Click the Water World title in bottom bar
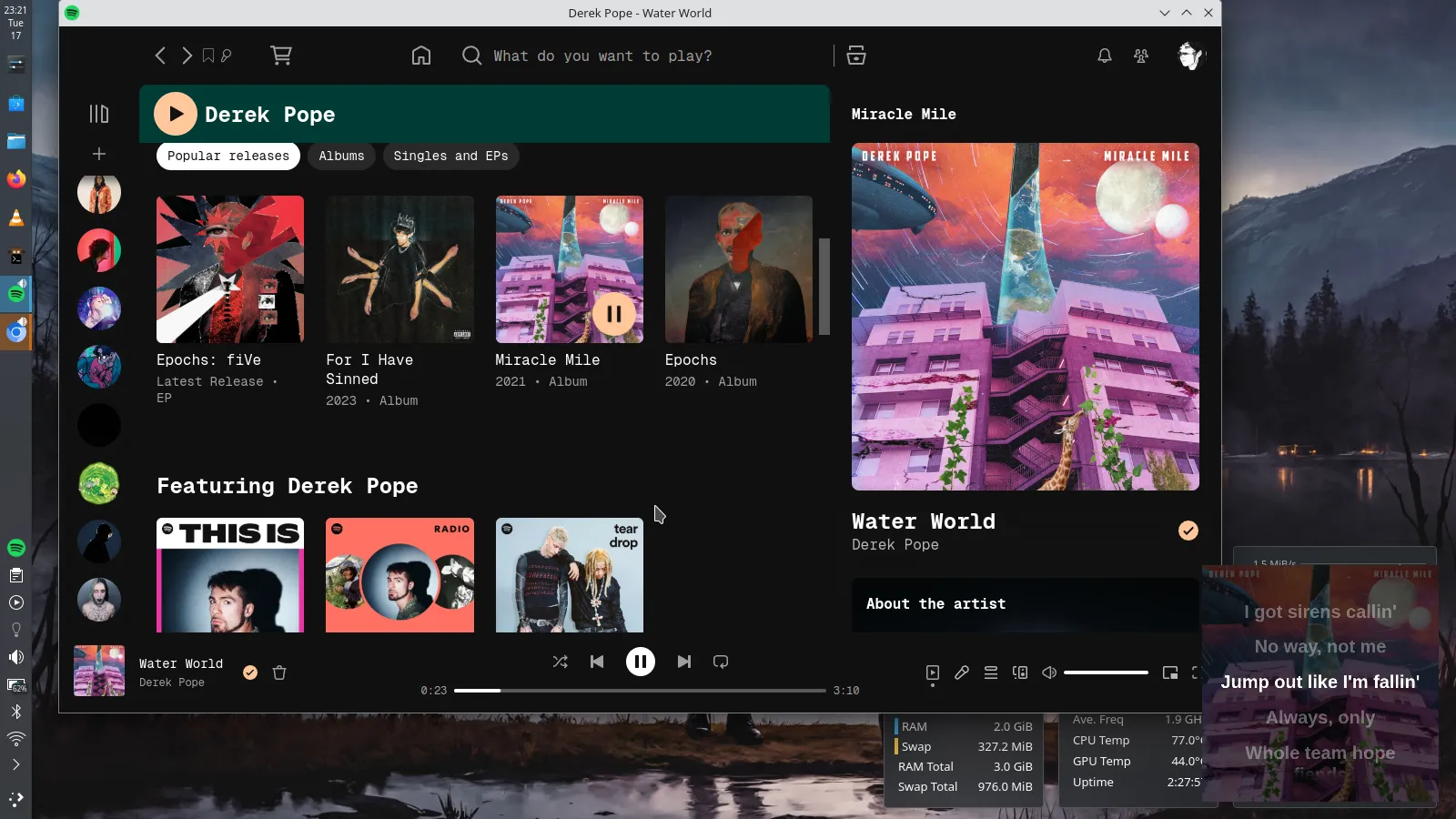The image size is (1456, 819). (x=181, y=663)
